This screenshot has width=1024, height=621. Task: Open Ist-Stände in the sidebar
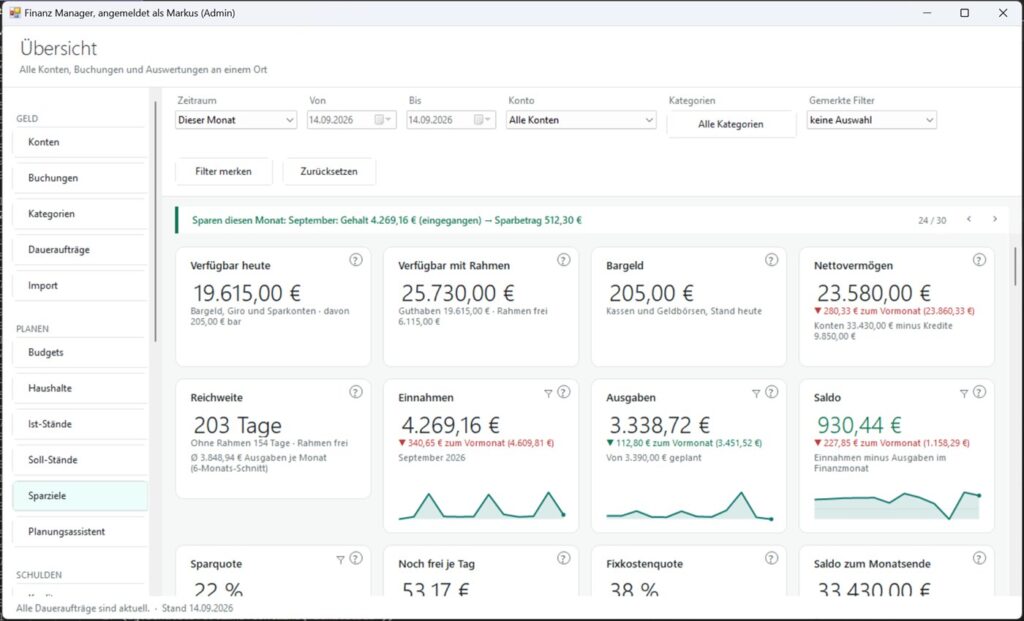[80, 424]
